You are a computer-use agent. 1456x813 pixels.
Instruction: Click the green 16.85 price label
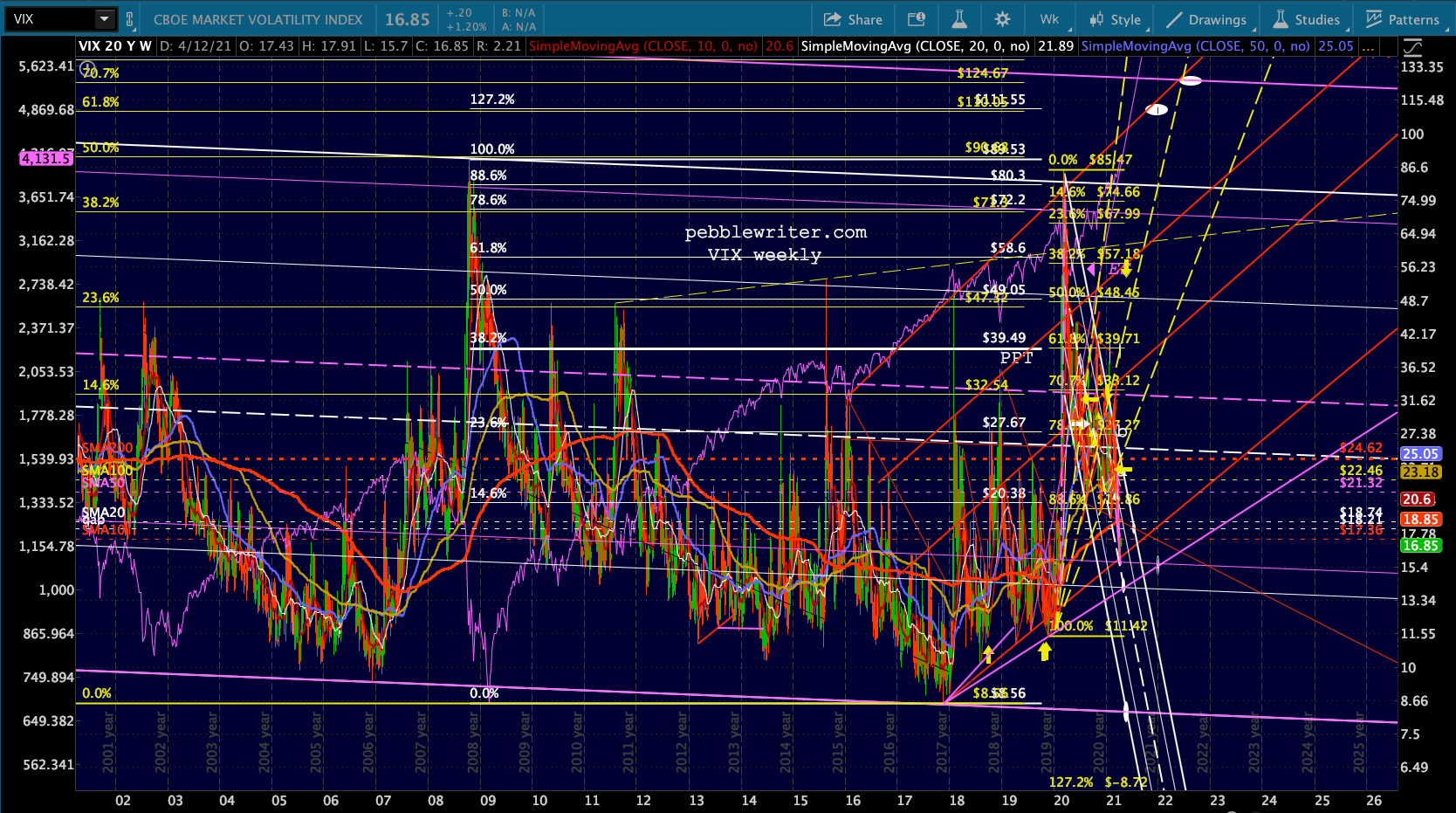(x=1419, y=546)
